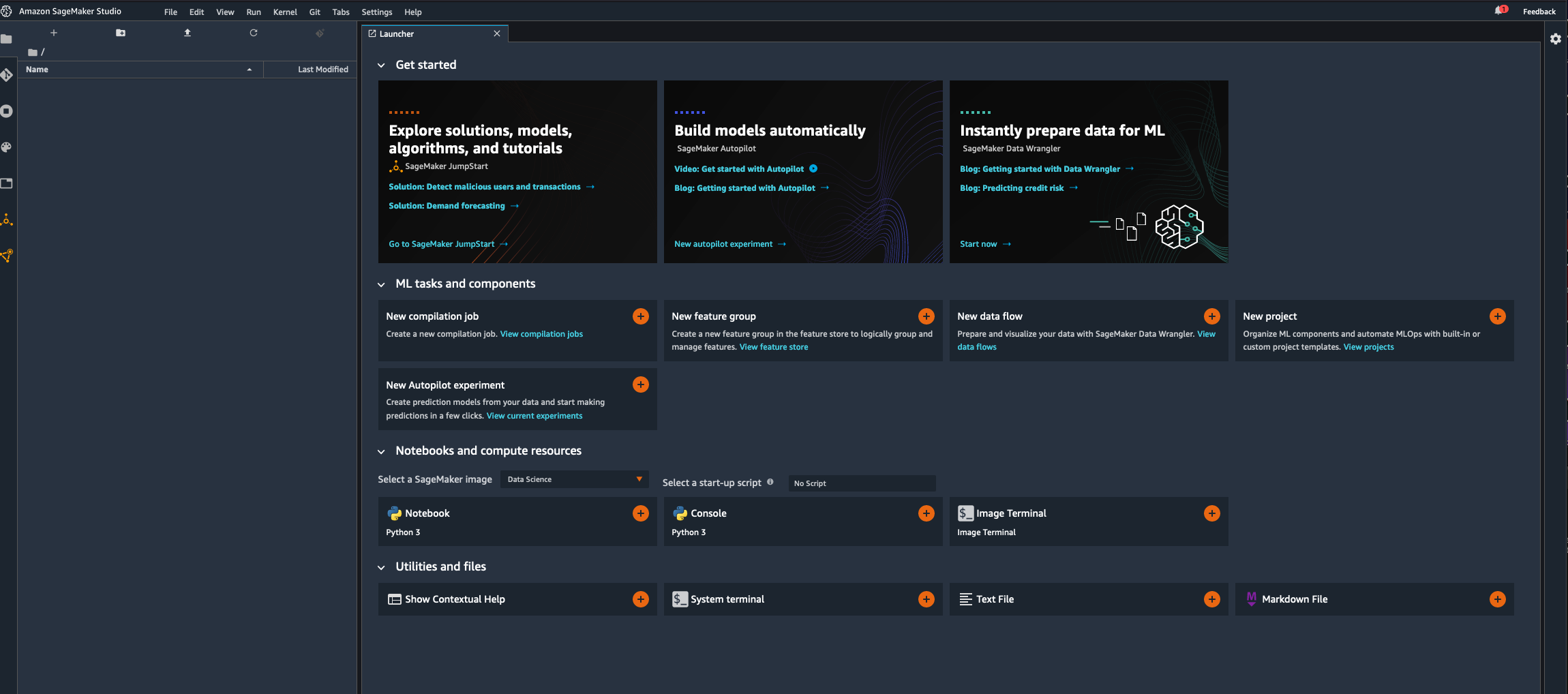This screenshot has height=694, width=1568.
Task: Open SageMaker resources sidebar icon
Action: click(x=6, y=256)
